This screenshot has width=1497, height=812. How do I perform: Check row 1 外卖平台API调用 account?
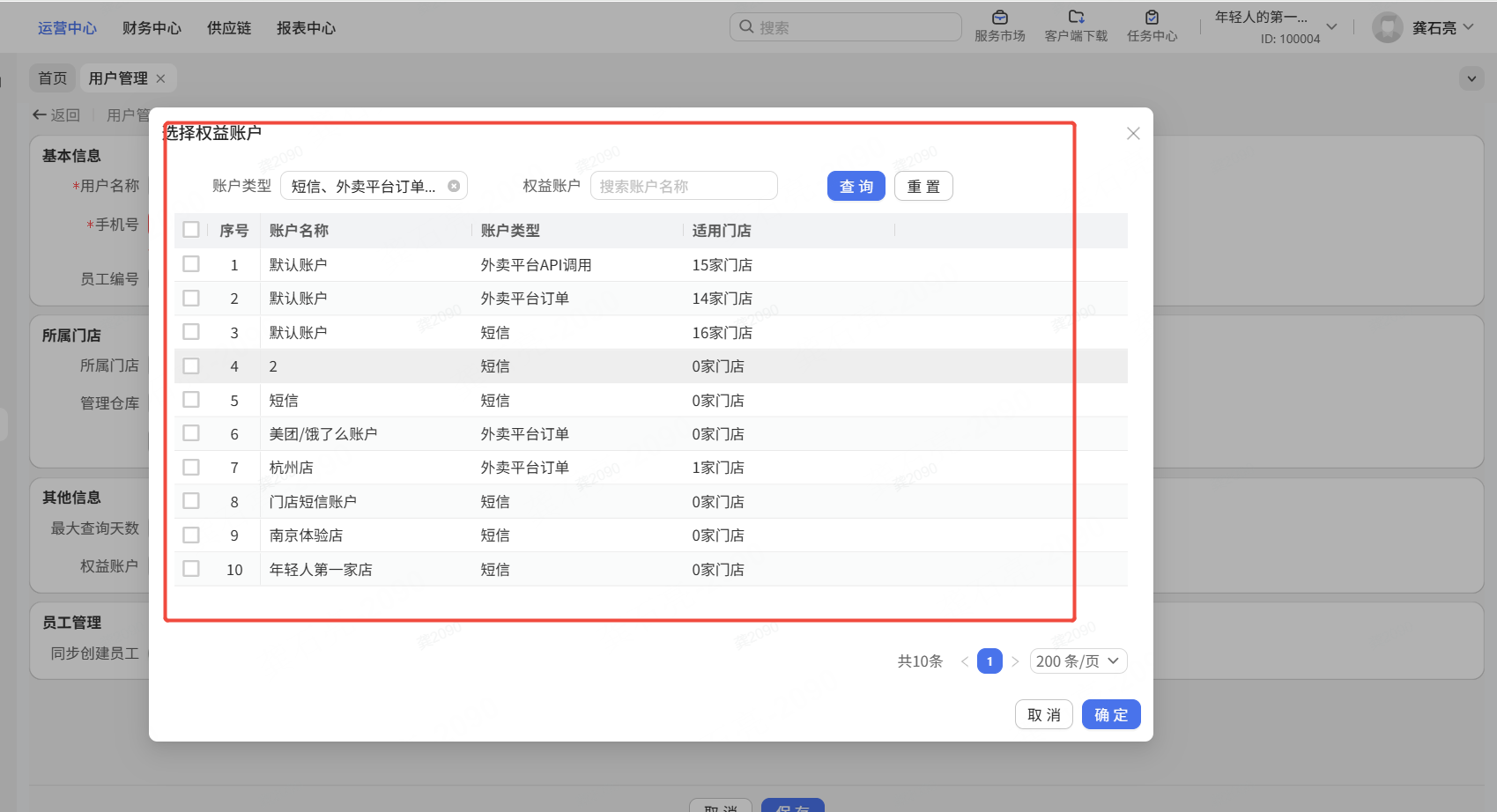click(x=191, y=264)
